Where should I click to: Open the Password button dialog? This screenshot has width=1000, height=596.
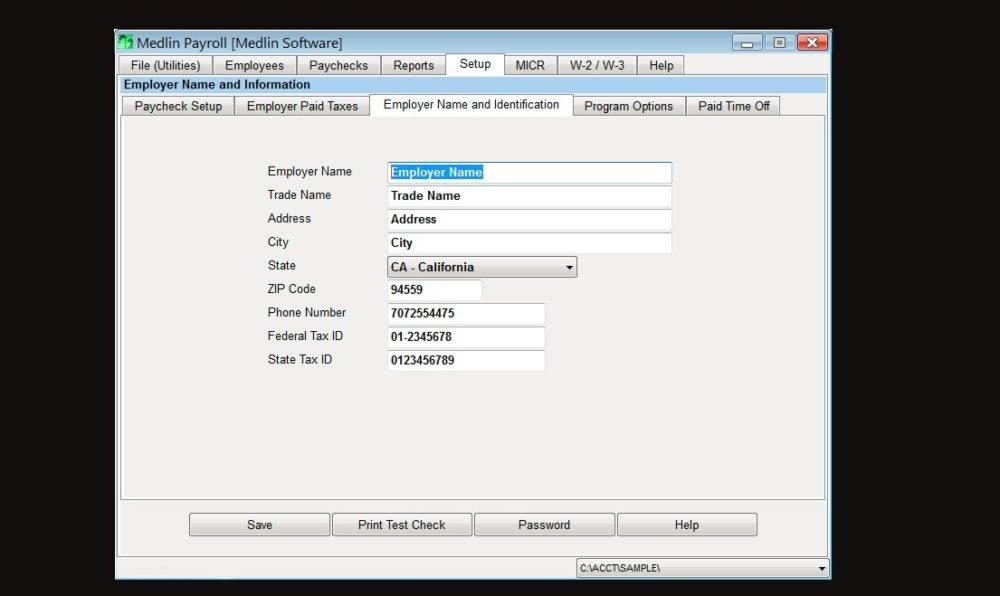point(544,525)
